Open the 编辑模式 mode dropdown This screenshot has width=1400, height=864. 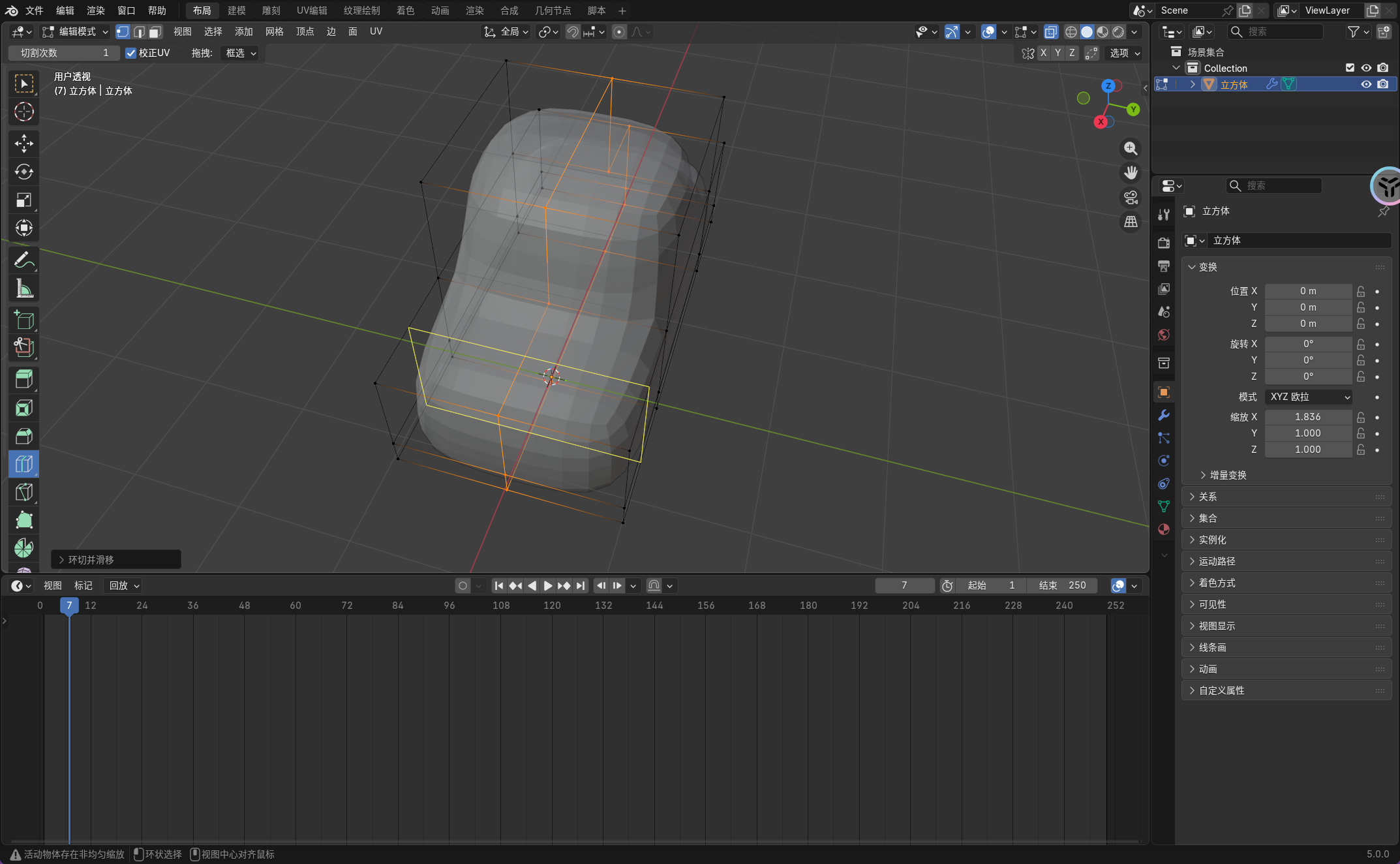(x=75, y=32)
